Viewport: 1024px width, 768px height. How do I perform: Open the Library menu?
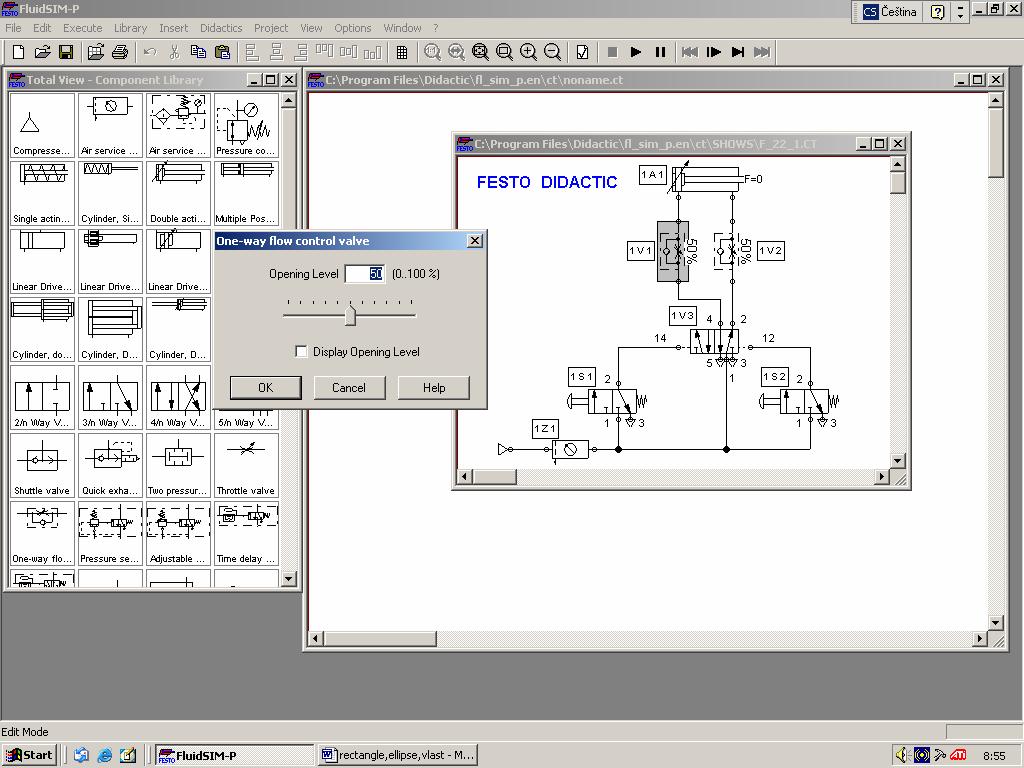point(131,28)
